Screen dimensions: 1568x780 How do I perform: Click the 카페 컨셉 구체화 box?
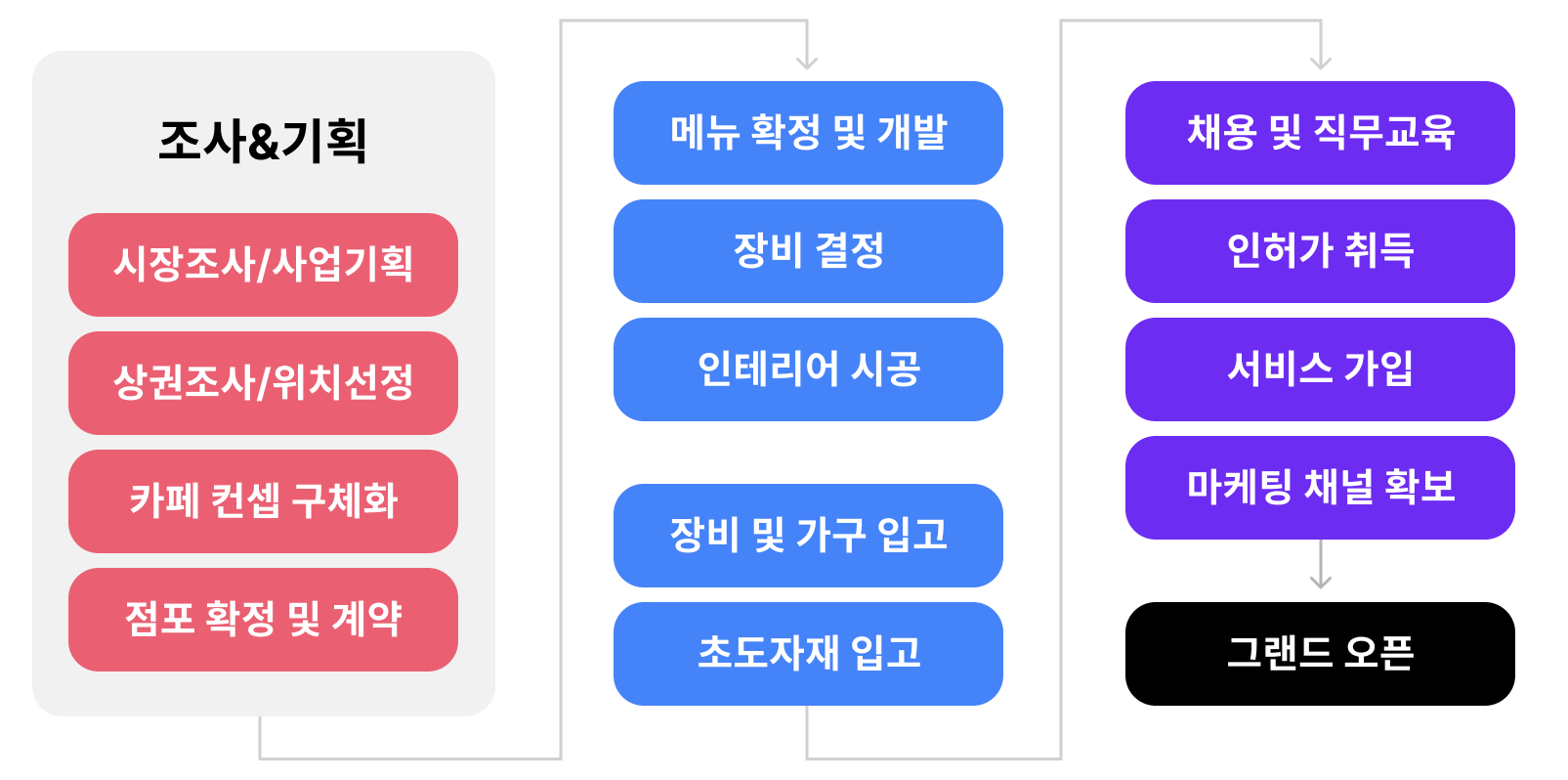263,501
